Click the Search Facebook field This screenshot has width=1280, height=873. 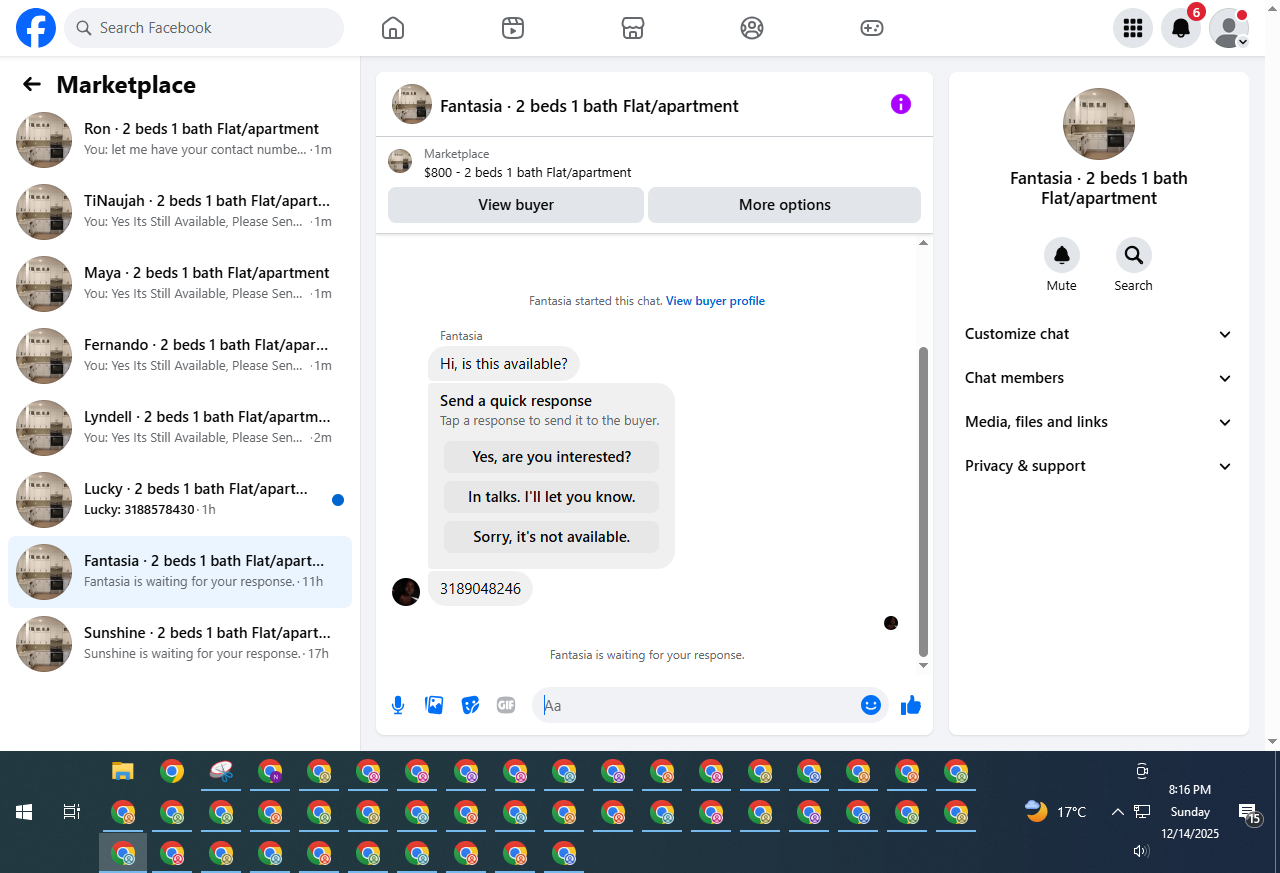[x=204, y=28]
